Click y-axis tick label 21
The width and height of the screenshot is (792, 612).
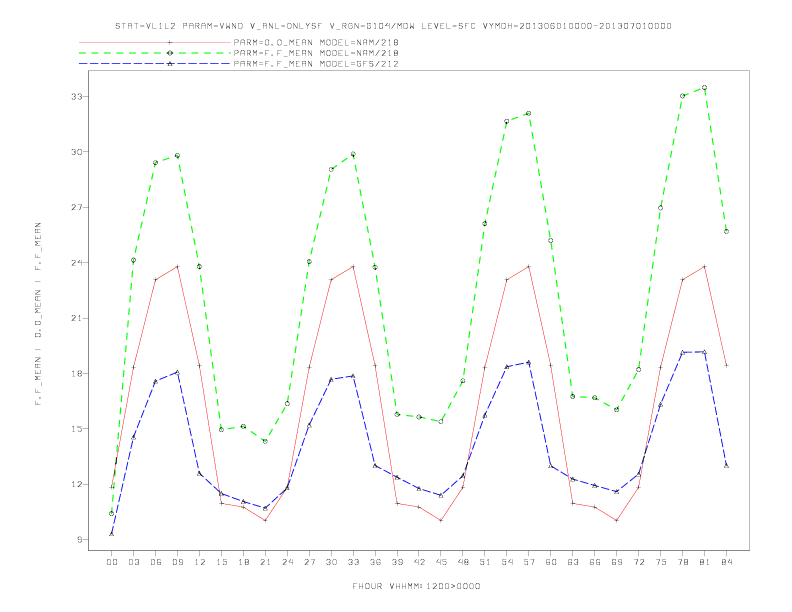(77, 318)
